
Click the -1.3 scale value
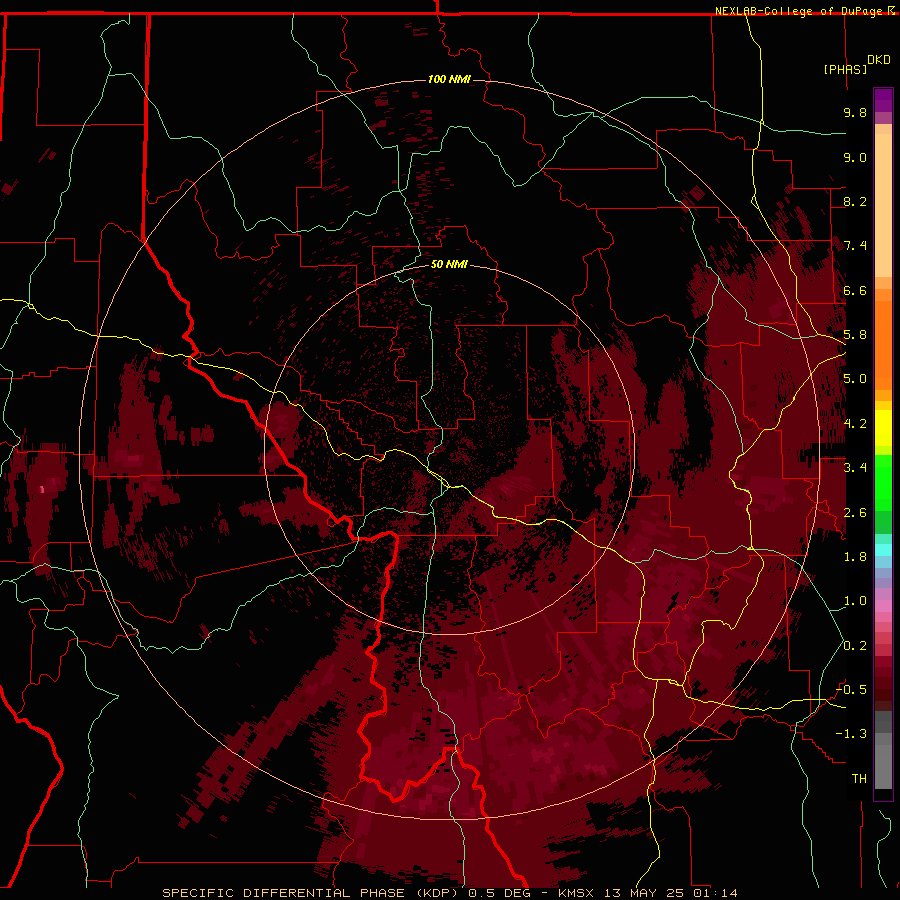click(851, 734)
